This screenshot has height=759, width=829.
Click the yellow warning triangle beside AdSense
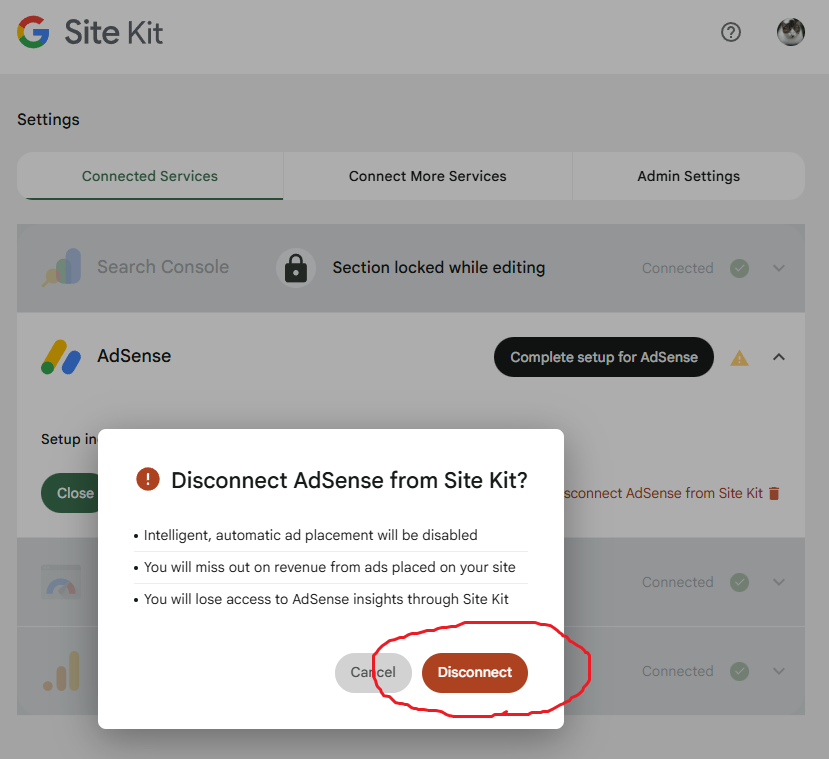pyautogui.click(x=740, y=357)
